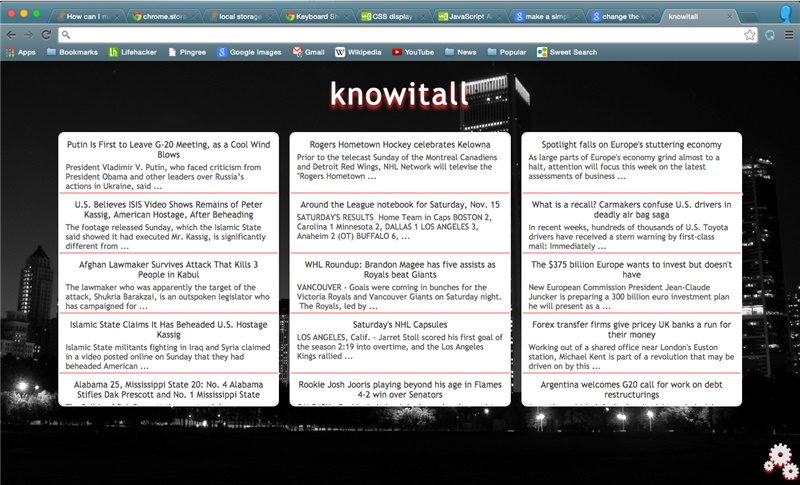Open Alabama 25, Mississippi State 20 article
This screenshot has width=800, height=485.
point(168,390)
